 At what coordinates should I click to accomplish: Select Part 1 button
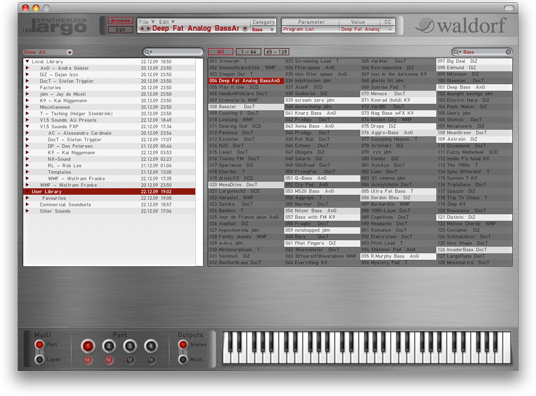[x=88, y=346]
